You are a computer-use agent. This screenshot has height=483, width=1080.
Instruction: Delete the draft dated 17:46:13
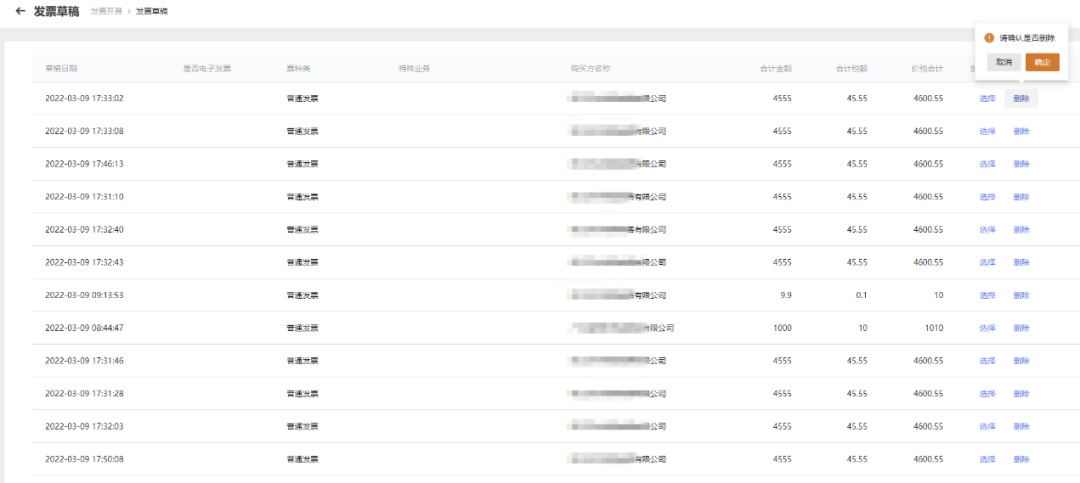point(1021,164)
